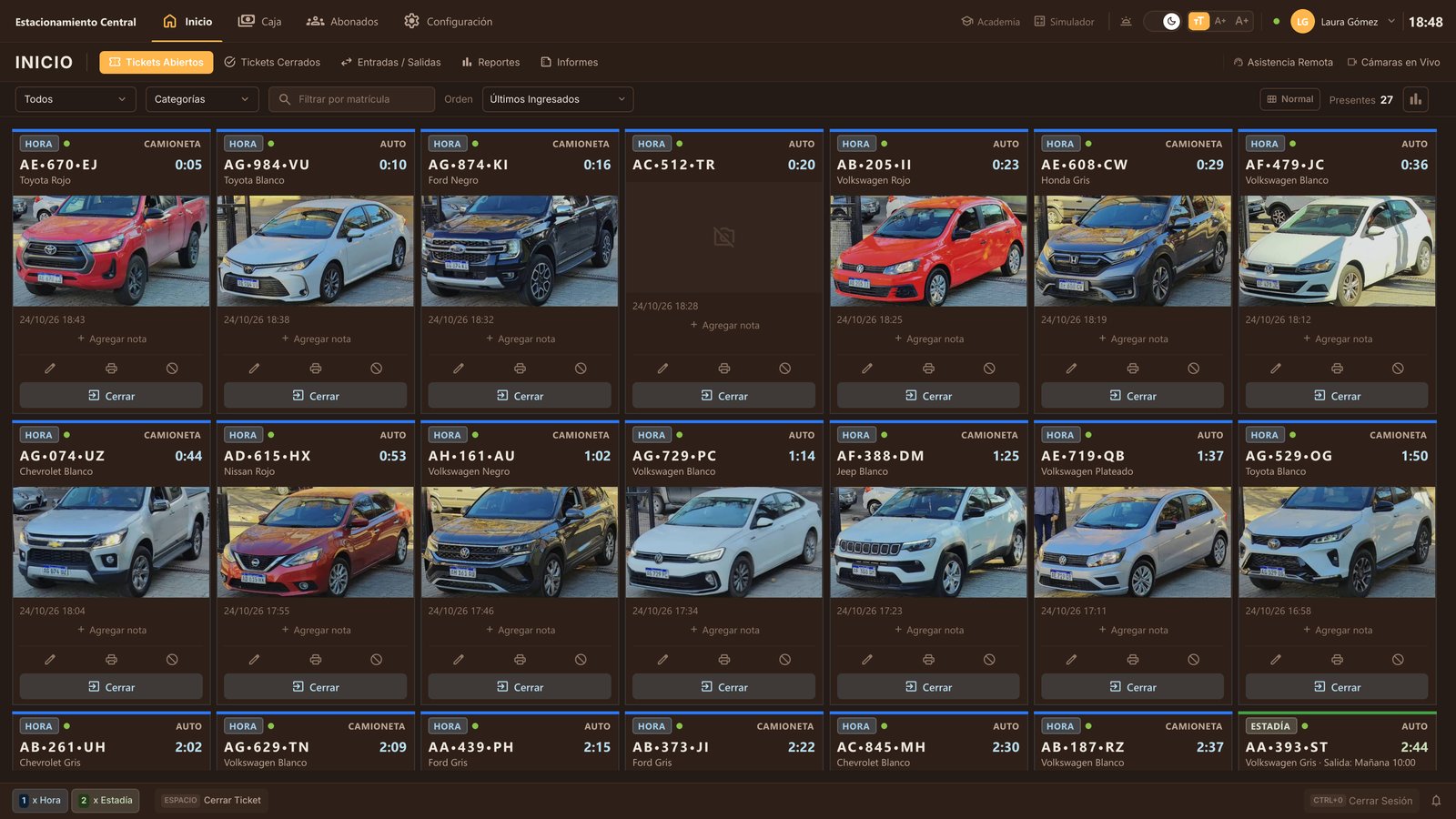Click the alarm siren icon in top bar

pyautogui.click(x=1126, y=21)
